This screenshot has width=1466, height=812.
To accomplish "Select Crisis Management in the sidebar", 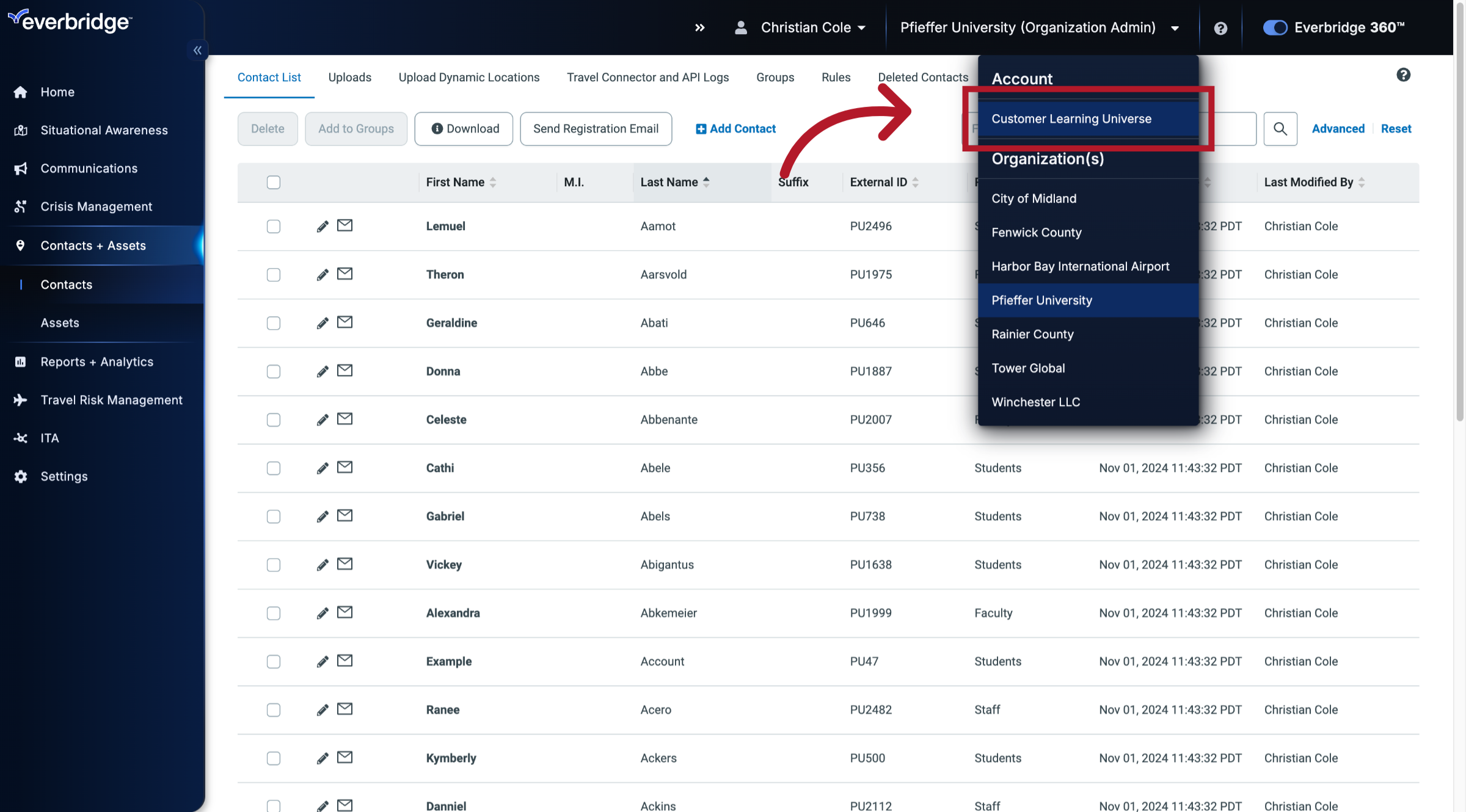I will [x=97, y=206].
